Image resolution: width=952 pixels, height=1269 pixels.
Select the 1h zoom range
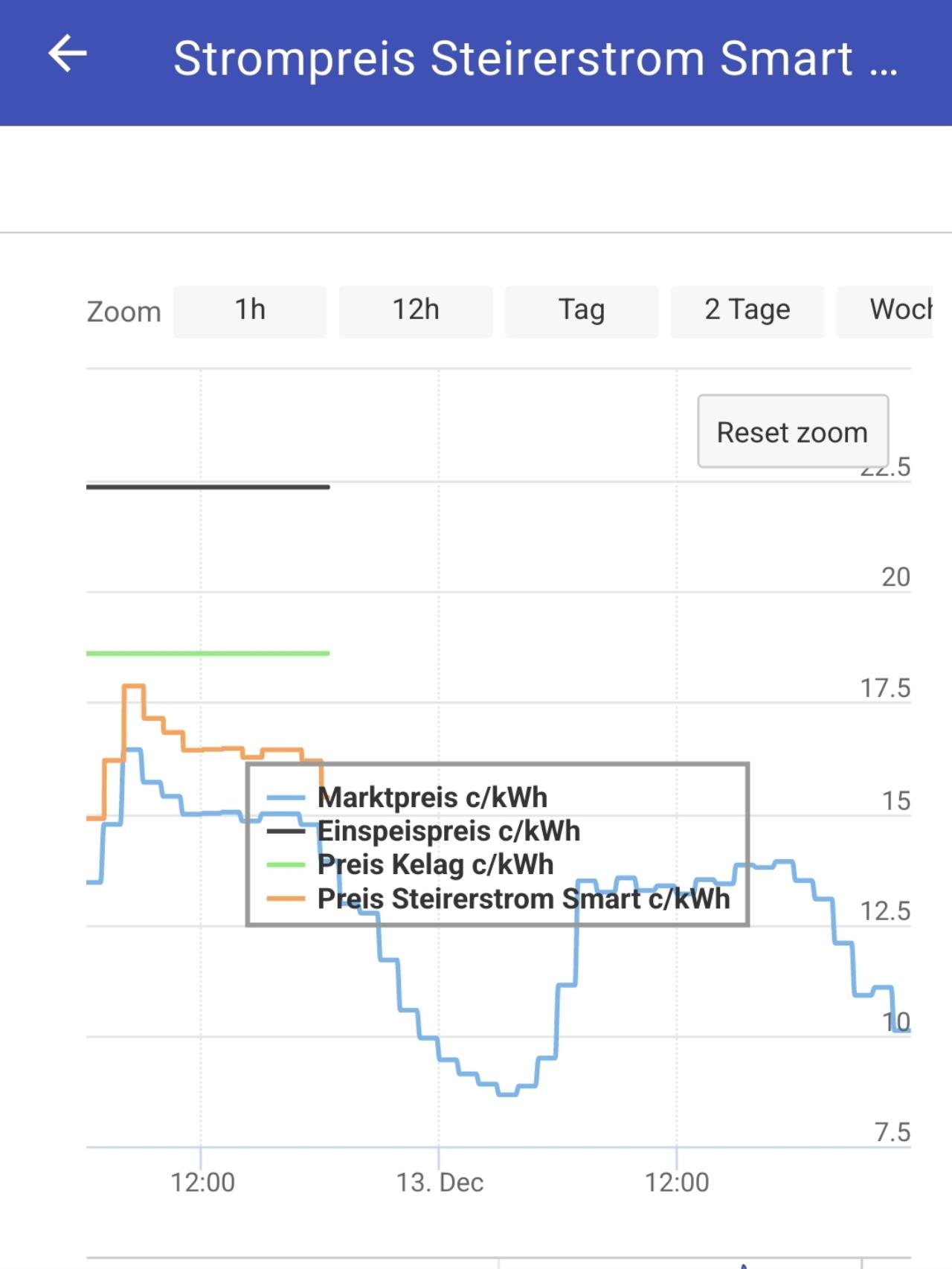(x=250, y=311)
